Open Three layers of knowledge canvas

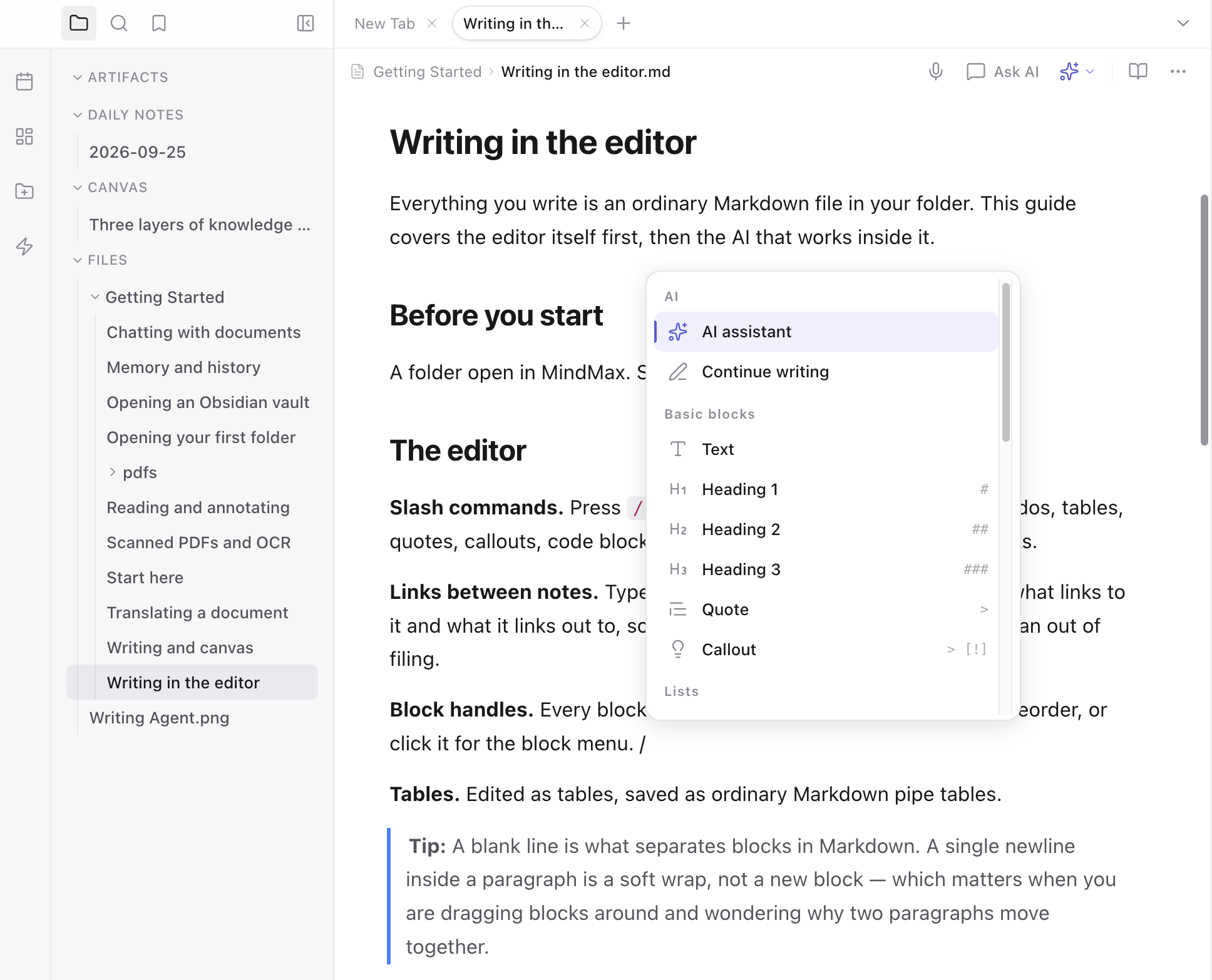pyautogui.click(x=200, y=225)
